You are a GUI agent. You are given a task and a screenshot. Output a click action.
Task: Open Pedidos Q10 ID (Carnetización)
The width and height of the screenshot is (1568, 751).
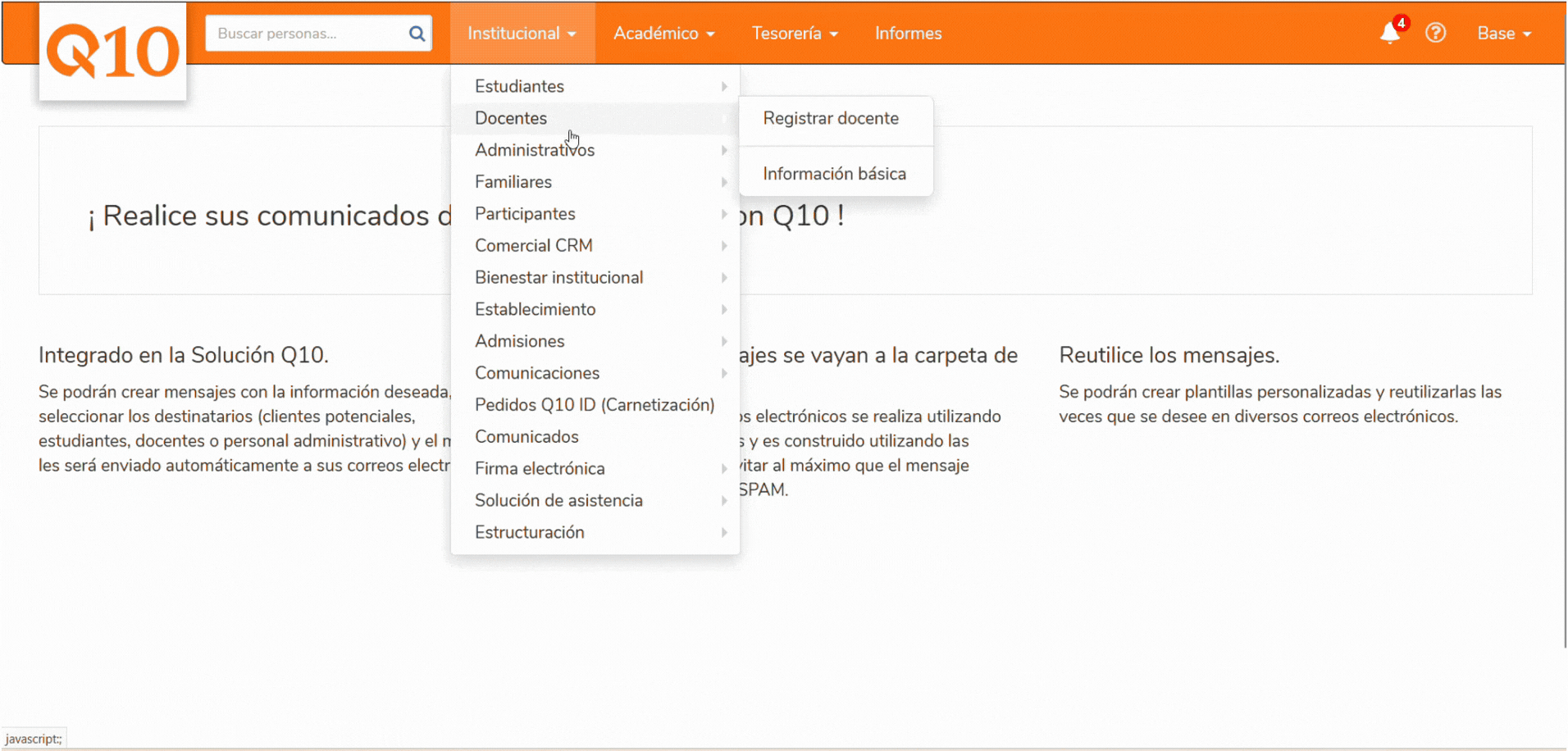pos(595,405)
